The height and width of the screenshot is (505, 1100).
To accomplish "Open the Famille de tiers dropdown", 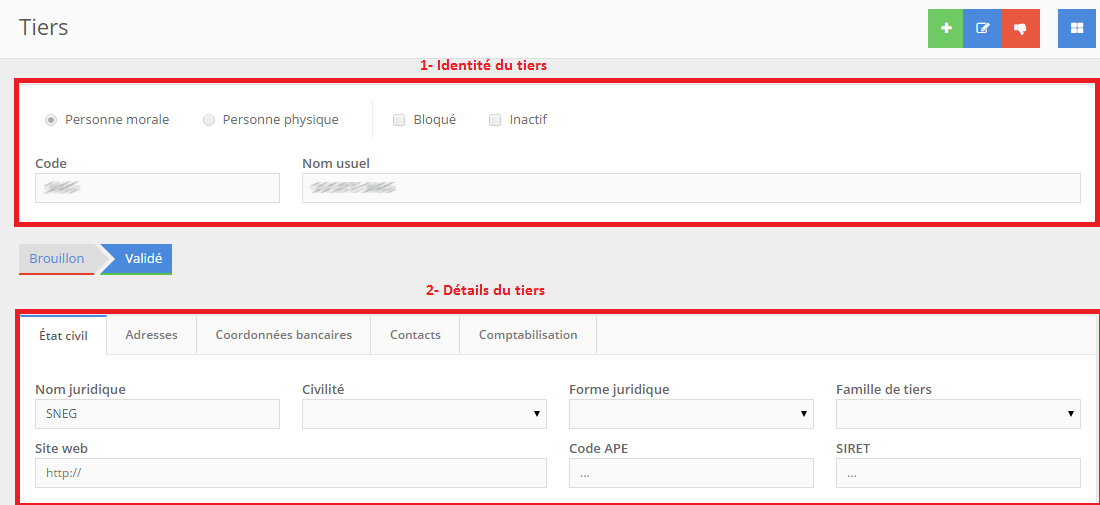I will 958,413.
